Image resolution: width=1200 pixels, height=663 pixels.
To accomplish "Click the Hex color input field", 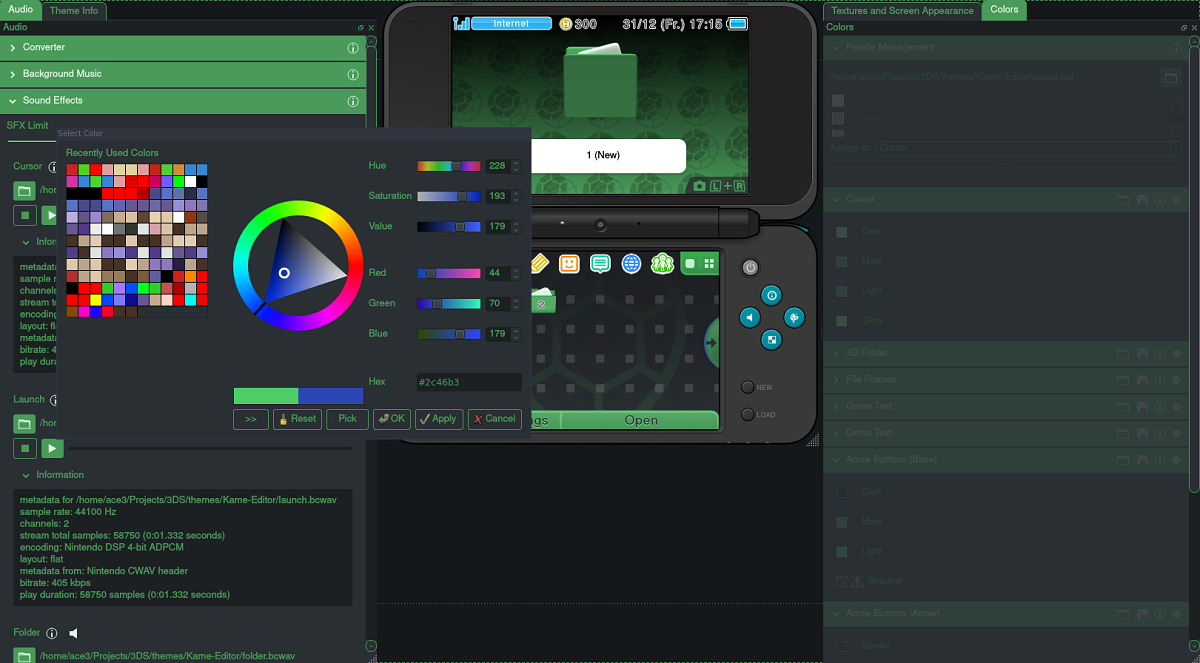I will click(x=469, y=382).
